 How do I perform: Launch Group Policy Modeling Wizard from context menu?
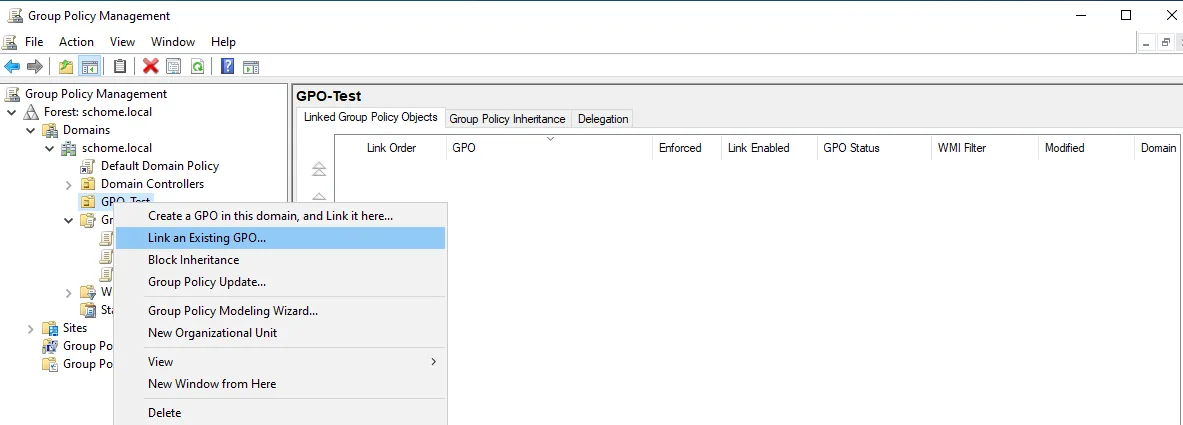pyautogui.click(x=280, y=311)
